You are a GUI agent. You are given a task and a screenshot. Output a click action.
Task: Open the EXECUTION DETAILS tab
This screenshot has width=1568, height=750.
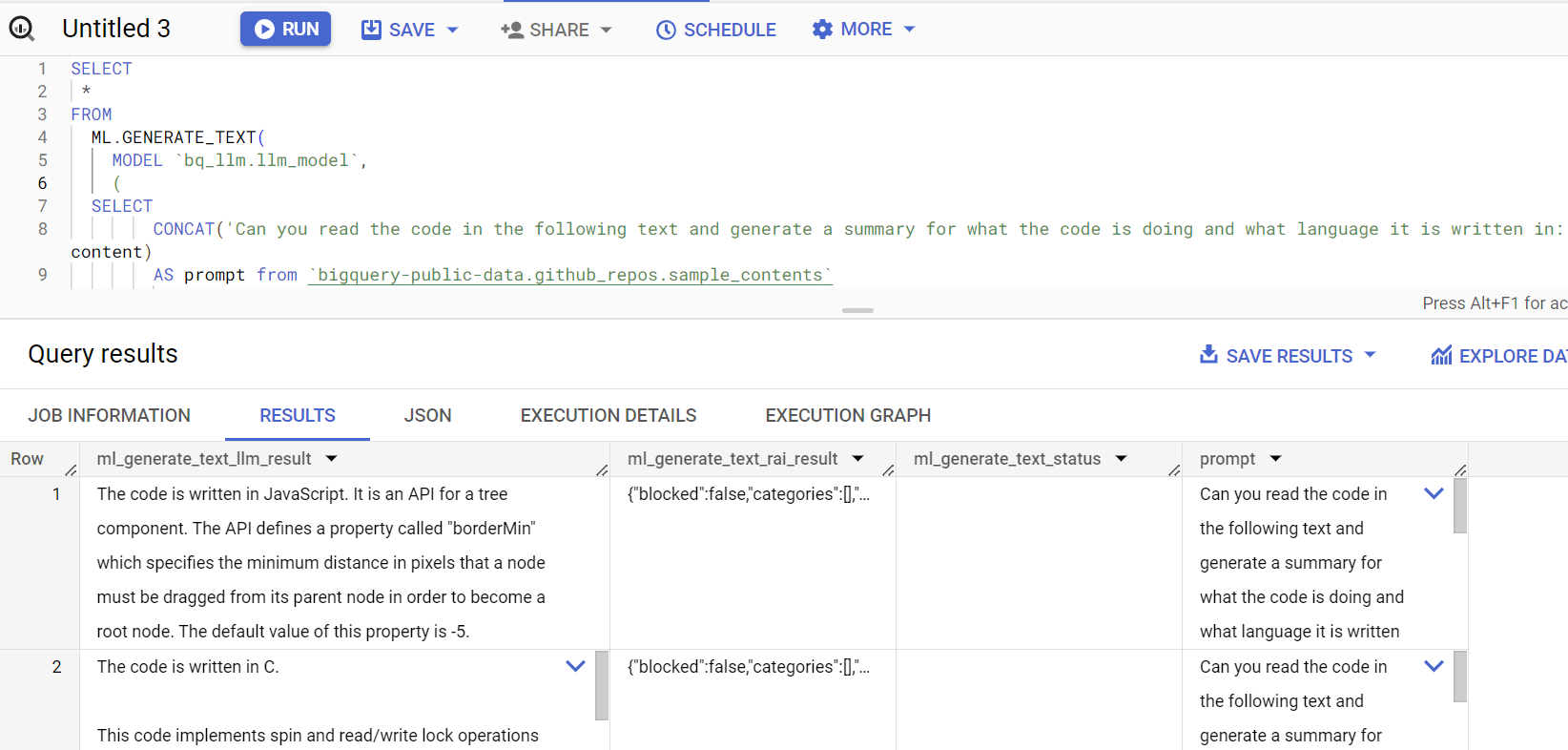point(608,415)
